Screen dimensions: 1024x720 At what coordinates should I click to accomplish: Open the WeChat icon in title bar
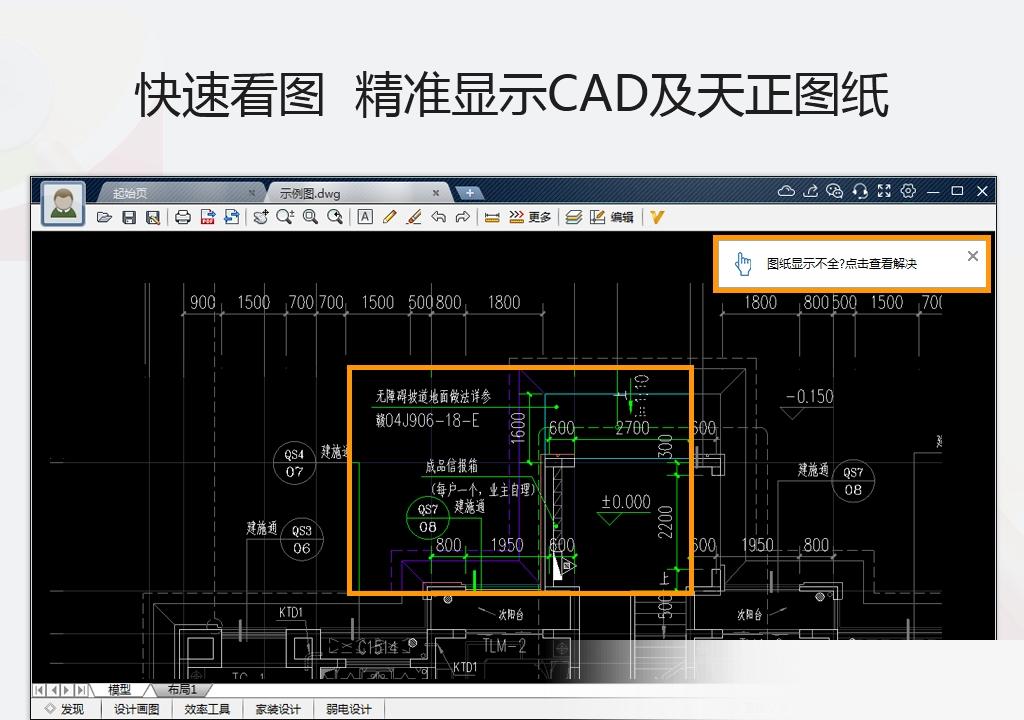point(835,191)
